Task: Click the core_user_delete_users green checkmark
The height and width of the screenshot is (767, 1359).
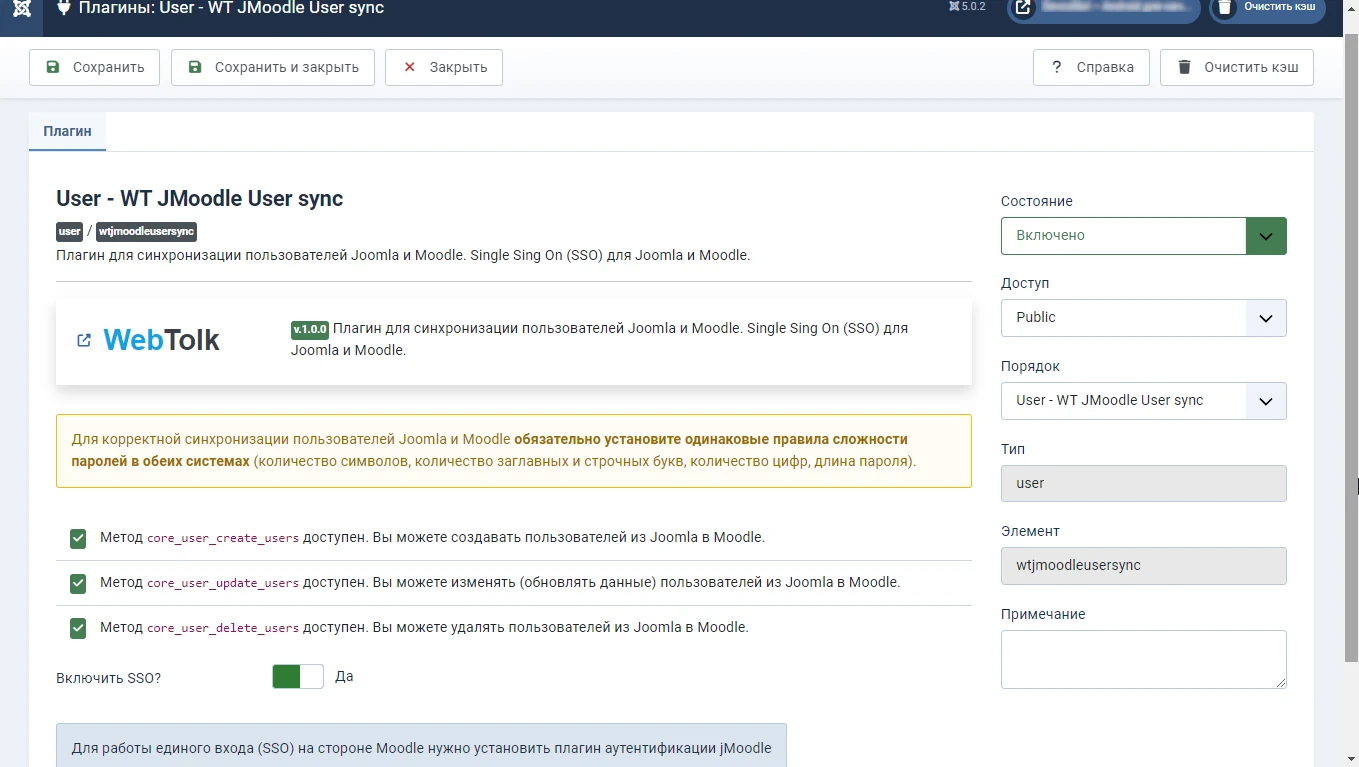Action: (x=78, y=629)
